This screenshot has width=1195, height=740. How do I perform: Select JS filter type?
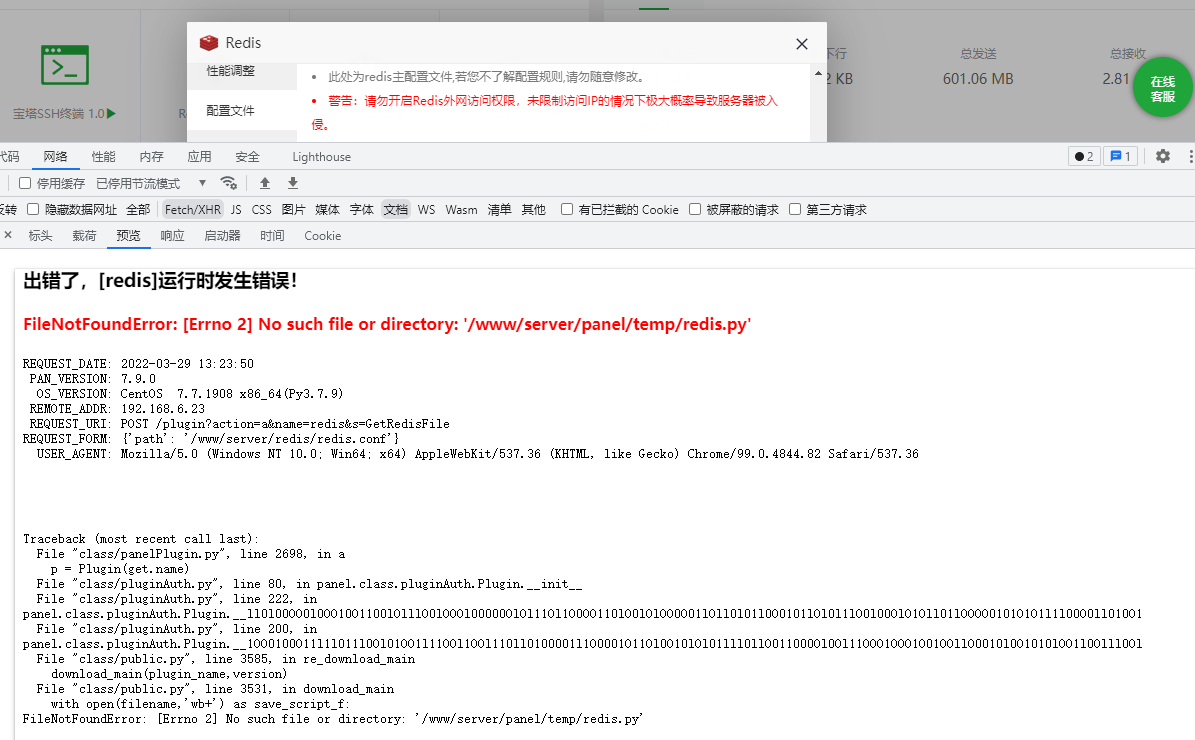click(x=236, y=210)
